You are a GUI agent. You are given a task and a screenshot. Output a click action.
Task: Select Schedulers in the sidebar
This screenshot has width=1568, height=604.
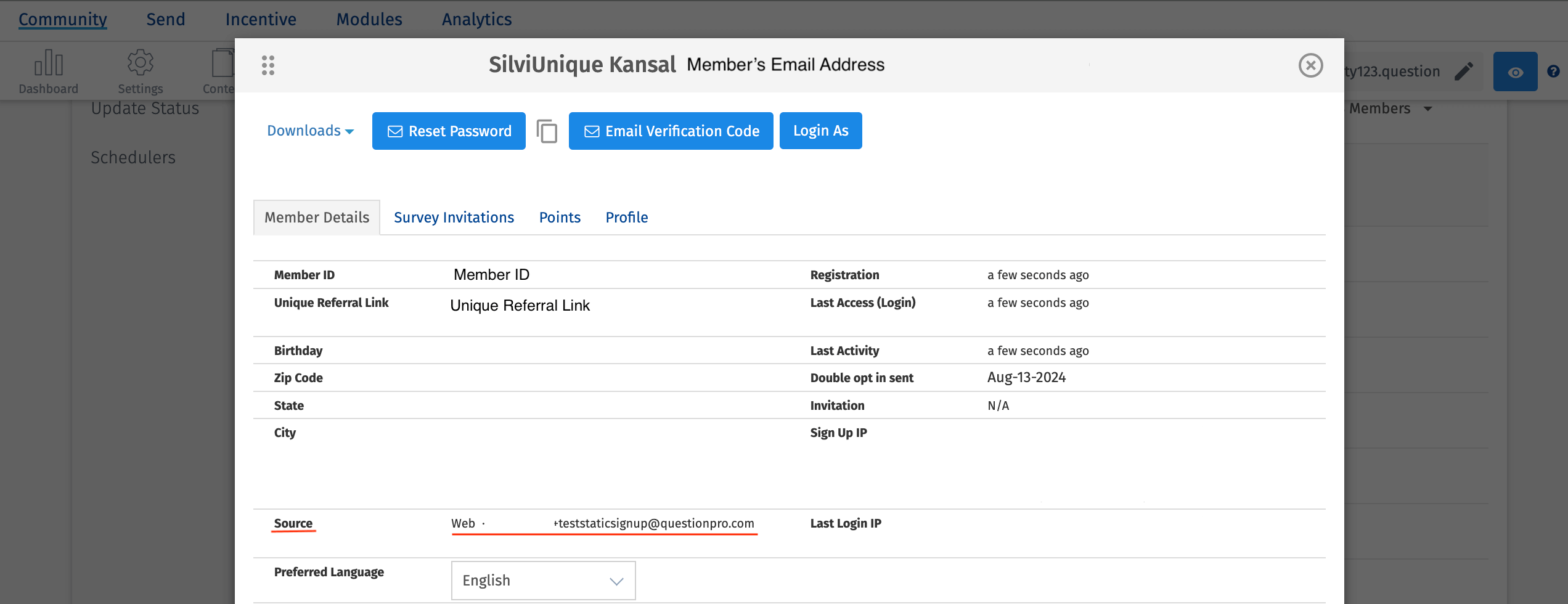point(133,158)
